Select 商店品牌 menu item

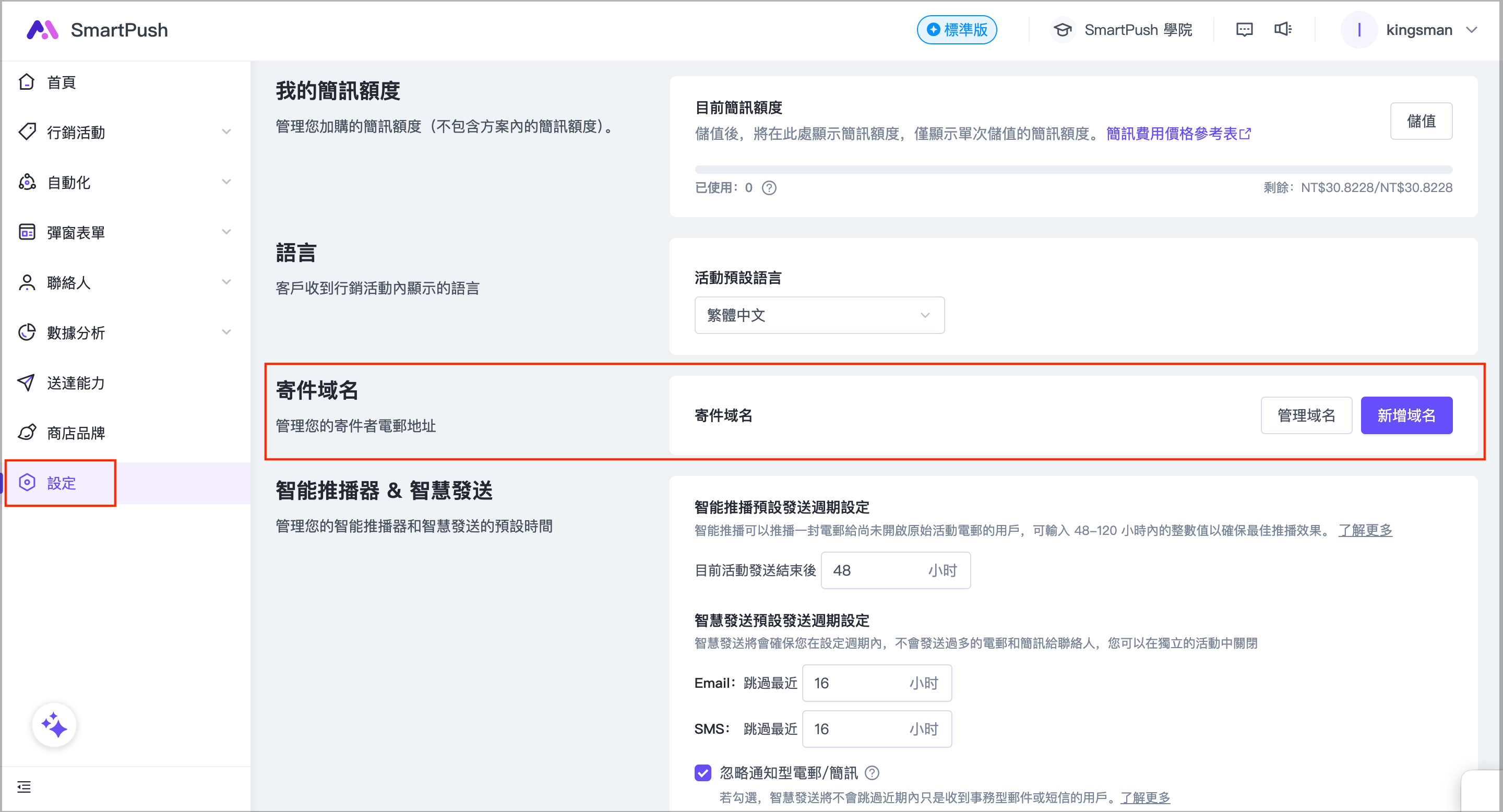click(76, 433)
